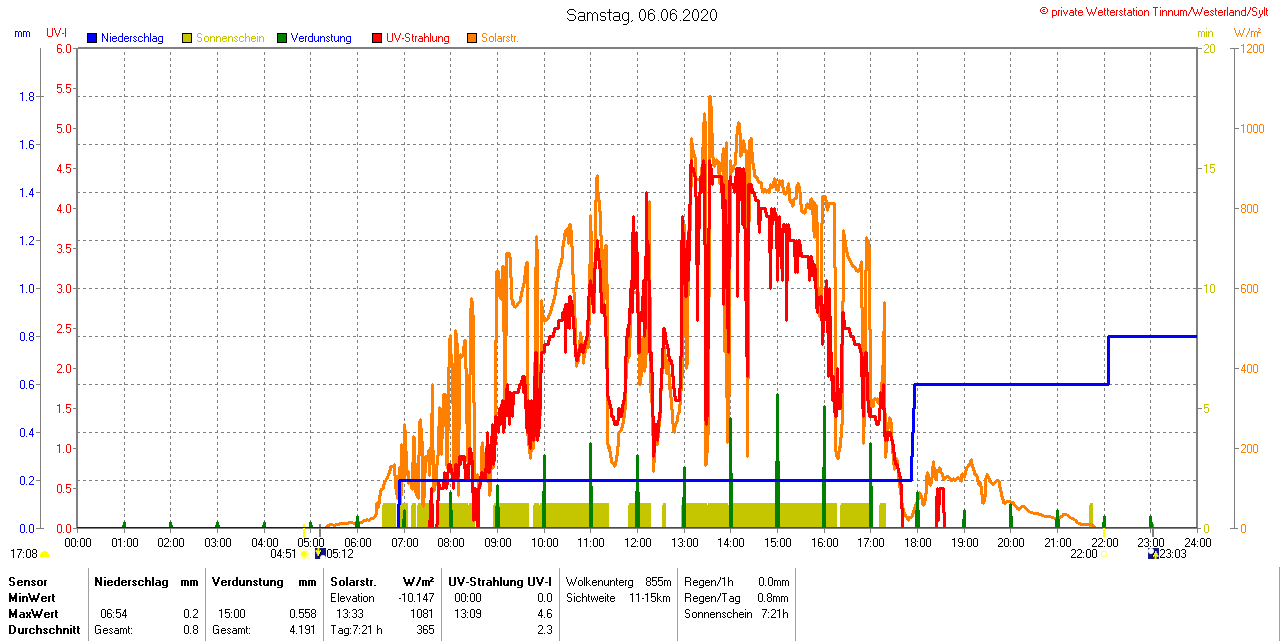Click the red UV-Strahlung legend square
Viewport: 1280px width, 641px height.
(x=377, y=38)
